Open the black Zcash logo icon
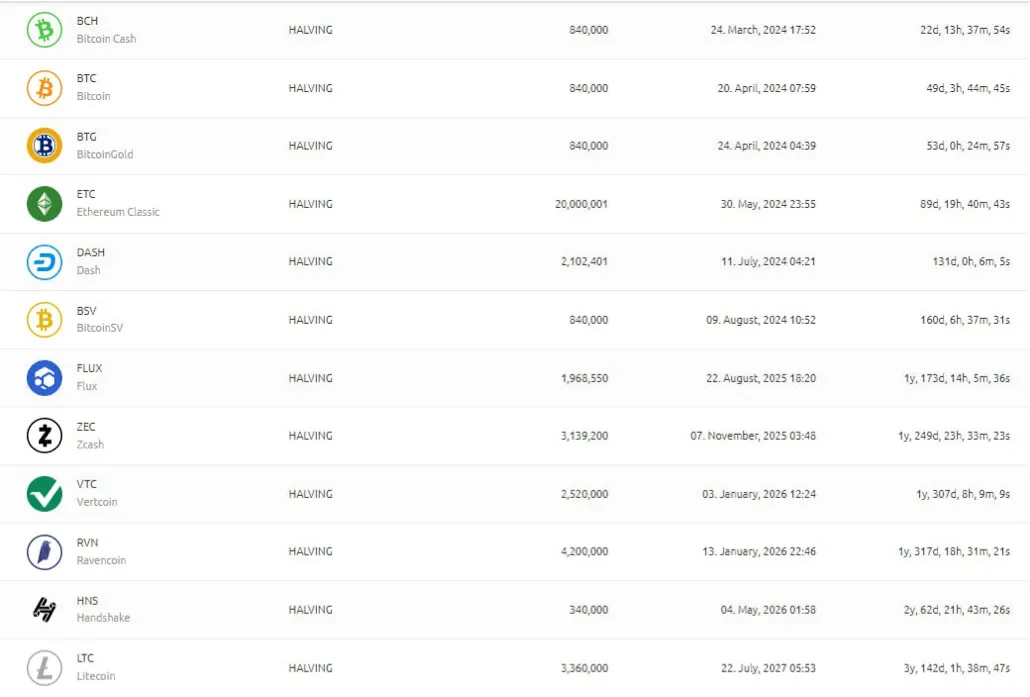Image resolution: width=1030 pixels, height=697 pixels. pos(44,436)
